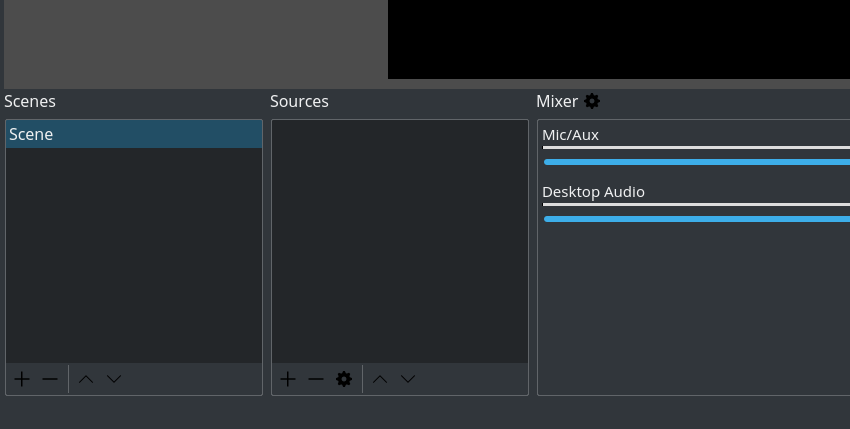Click the Desktop Audio channel label
Screen dimensions: 850x429
(x=593, y=192)
